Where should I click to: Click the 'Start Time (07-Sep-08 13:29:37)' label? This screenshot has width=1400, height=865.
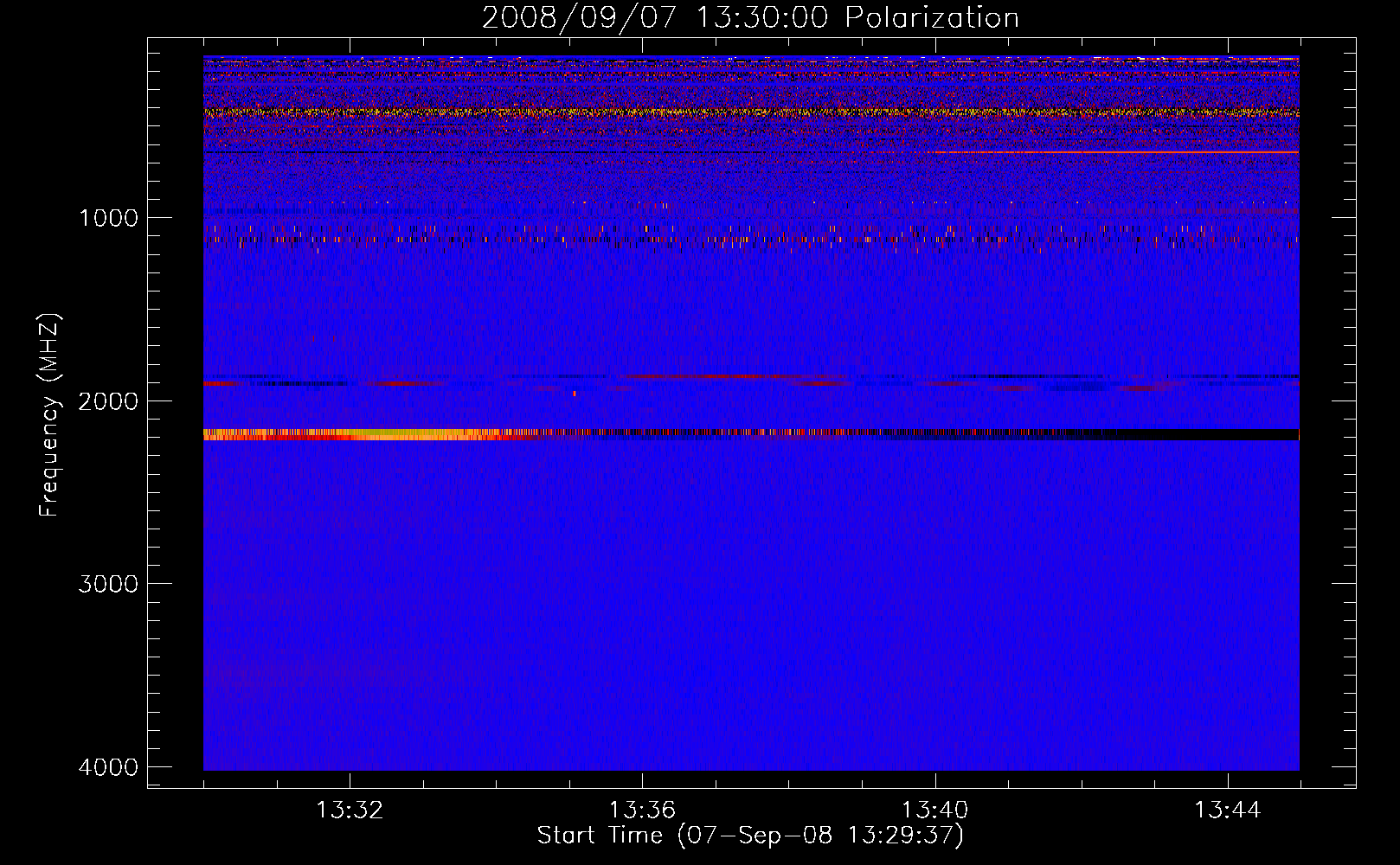click(x=750, y=836)
